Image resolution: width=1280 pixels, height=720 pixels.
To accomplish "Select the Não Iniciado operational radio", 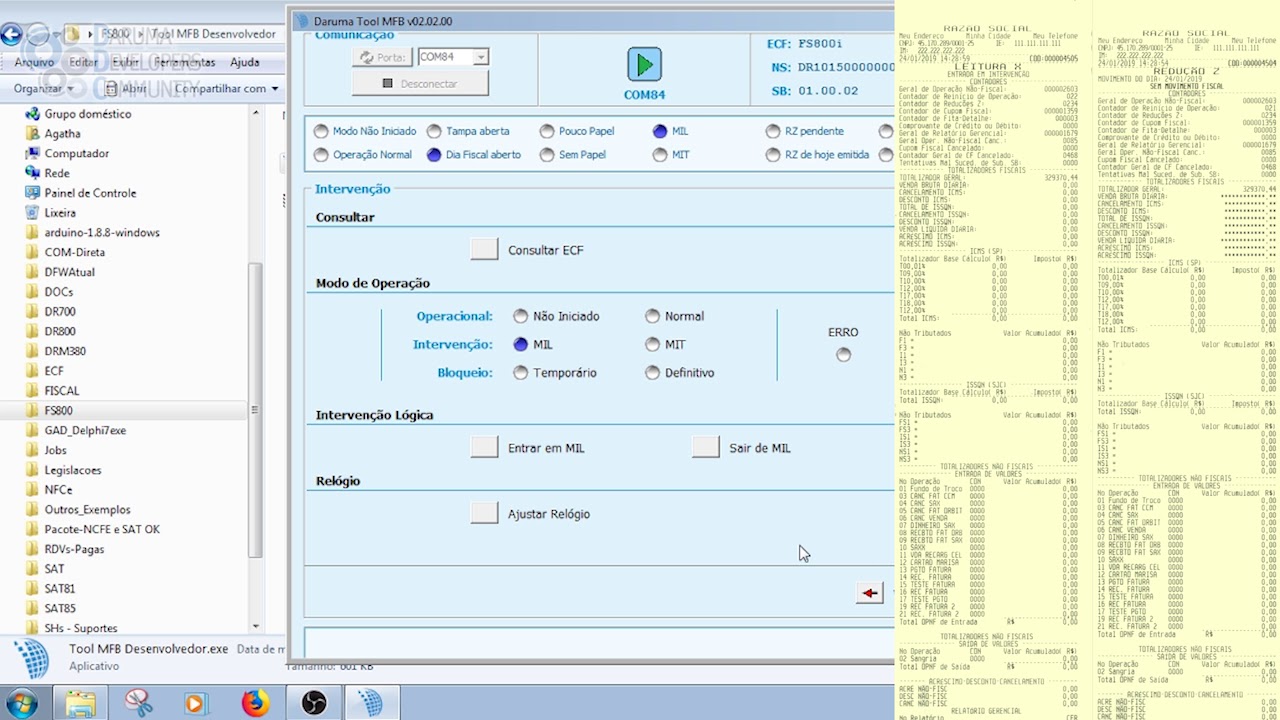I will coord(520,316).
